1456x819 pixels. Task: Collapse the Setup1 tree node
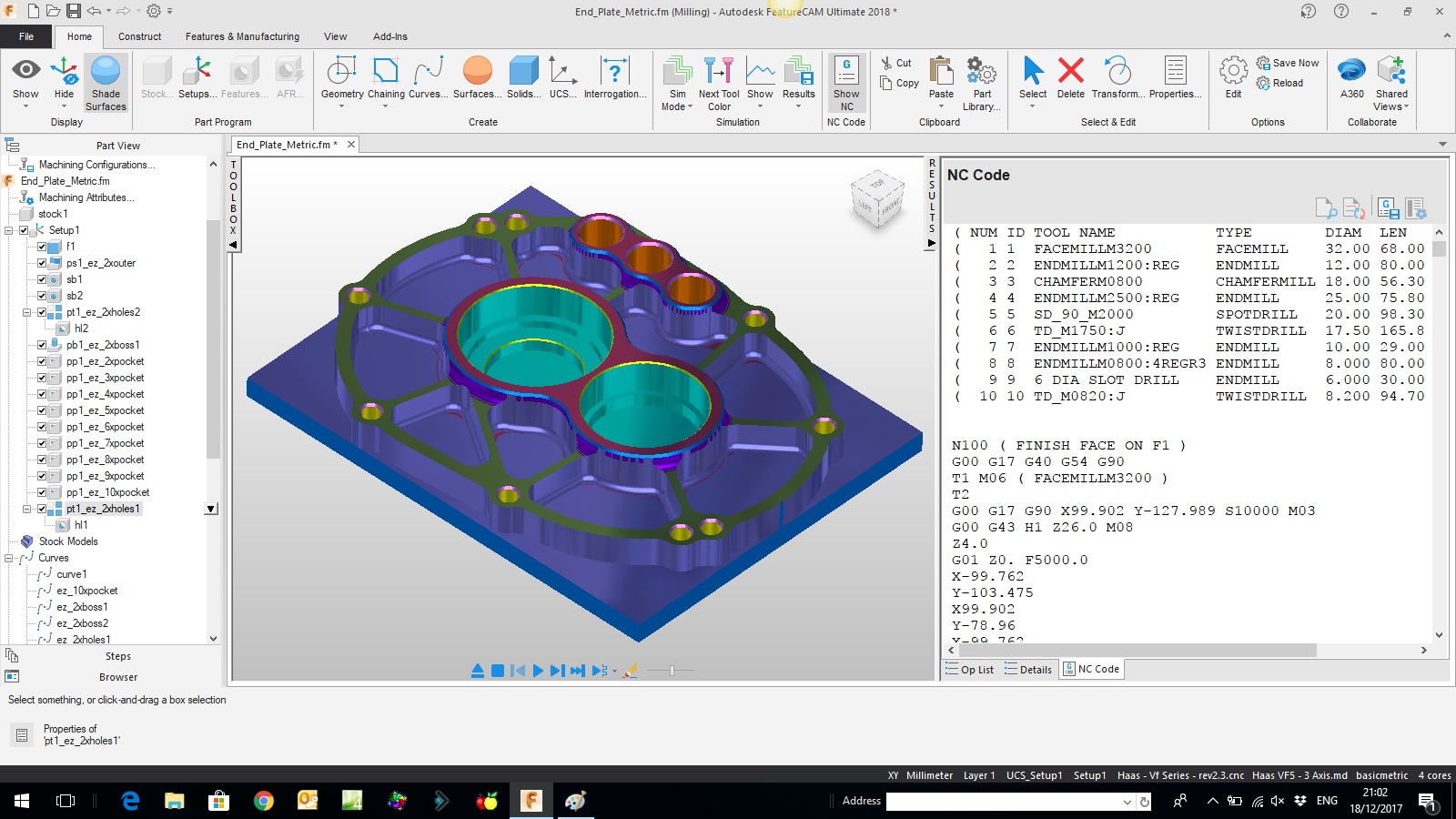(x=9, y=230)
